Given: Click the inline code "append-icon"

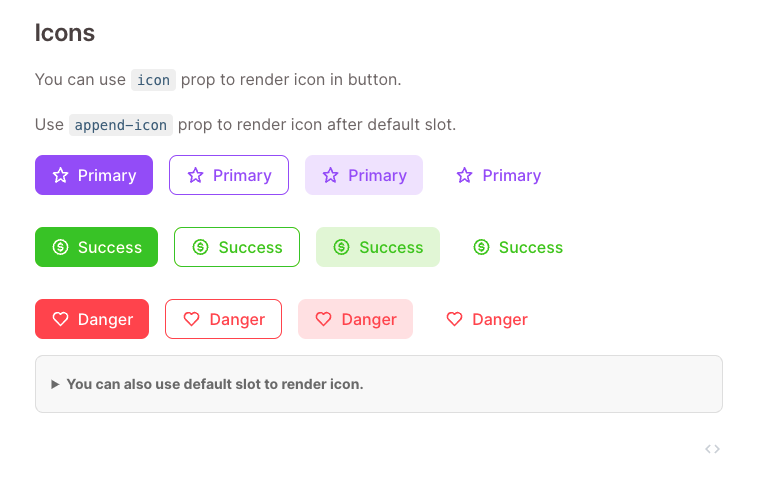Looking at the screenshot, I should coord(121,125).
